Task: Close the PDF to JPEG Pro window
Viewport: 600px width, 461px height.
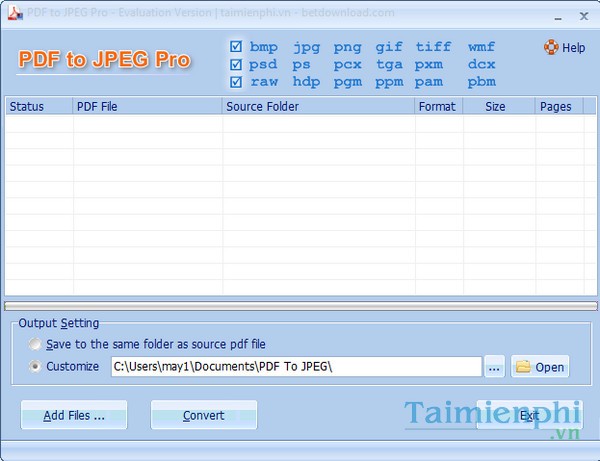Action: click(584, 16)
